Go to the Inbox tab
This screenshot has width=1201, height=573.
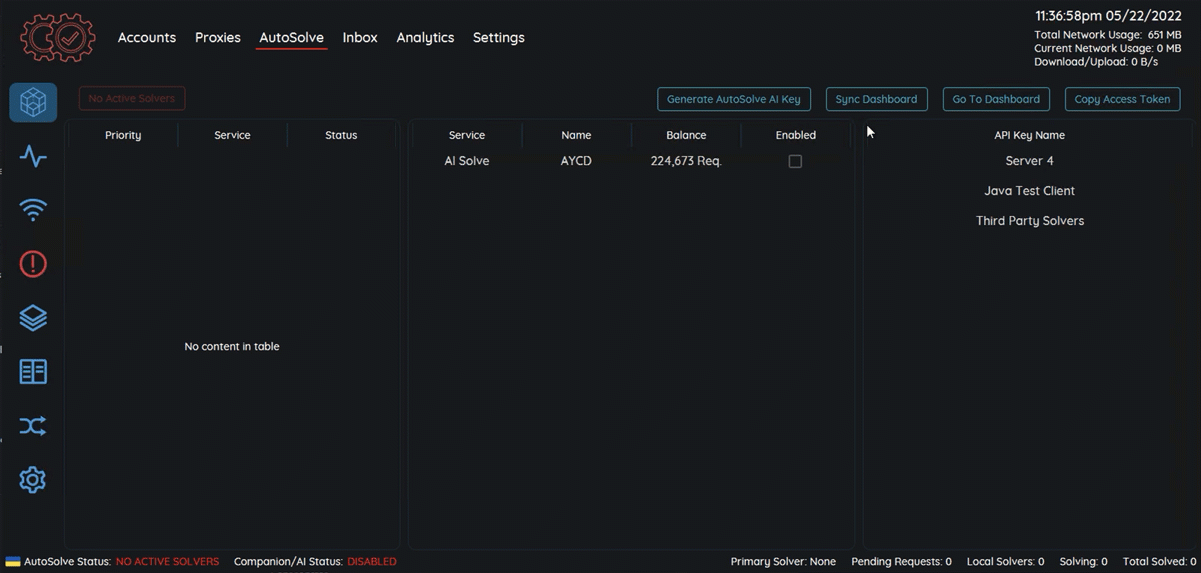point(360,37)
